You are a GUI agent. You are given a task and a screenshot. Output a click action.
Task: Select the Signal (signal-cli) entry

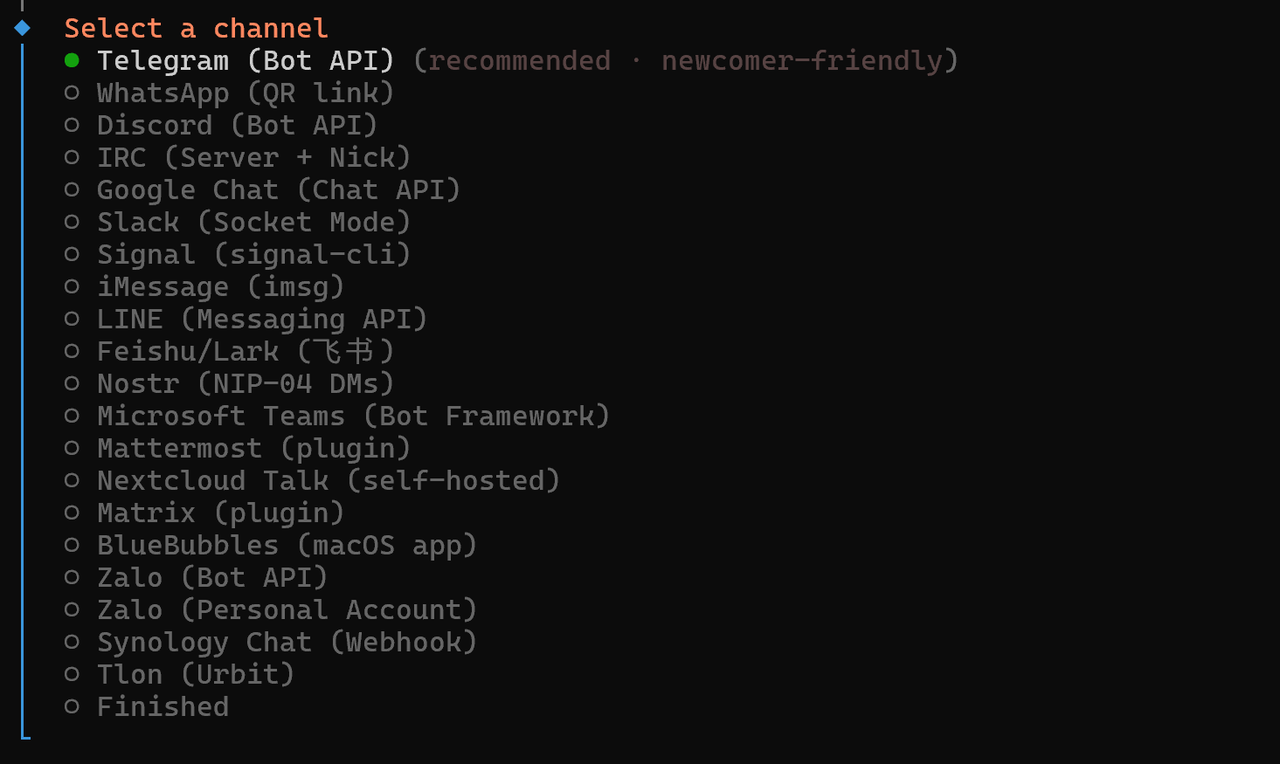point(72,255)
